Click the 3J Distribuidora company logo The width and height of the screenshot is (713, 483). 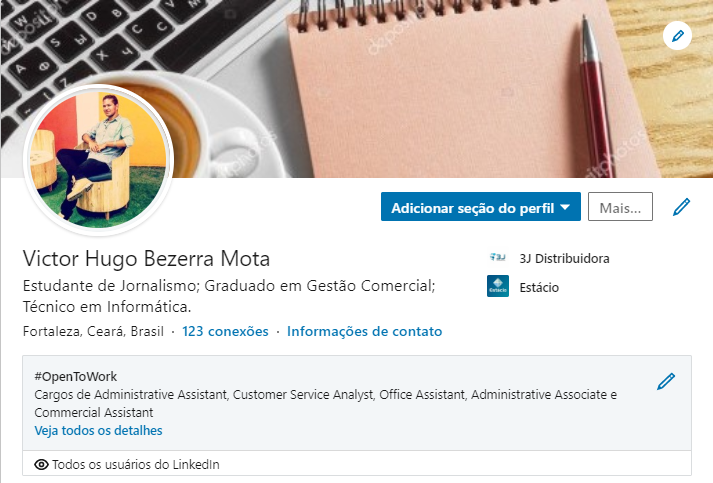pos(497,258)
